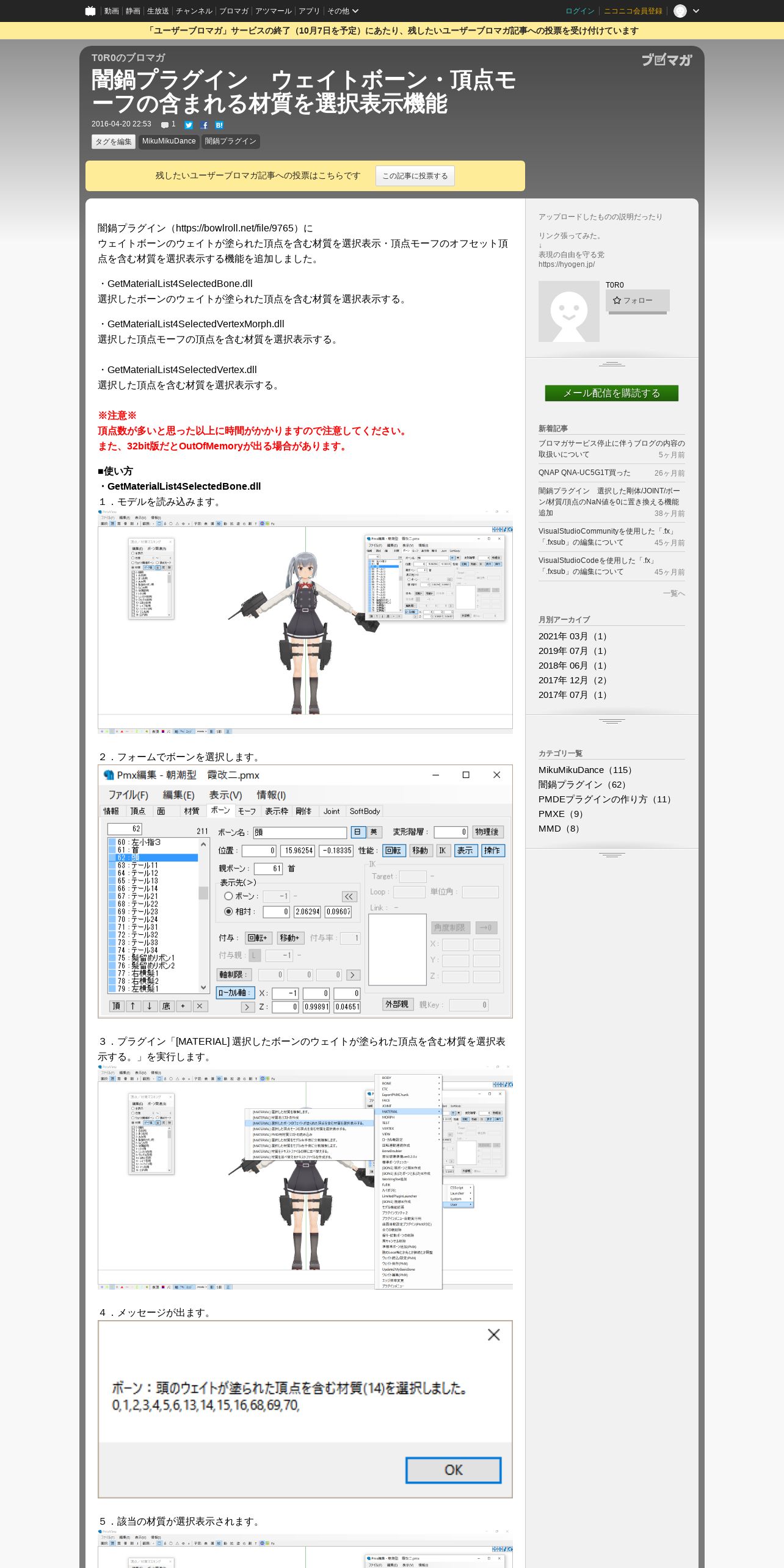The width and height of the screenshot is (784, 1568).
Task: Click the user avatar icon in top bar
Action: tap(680, 11)
